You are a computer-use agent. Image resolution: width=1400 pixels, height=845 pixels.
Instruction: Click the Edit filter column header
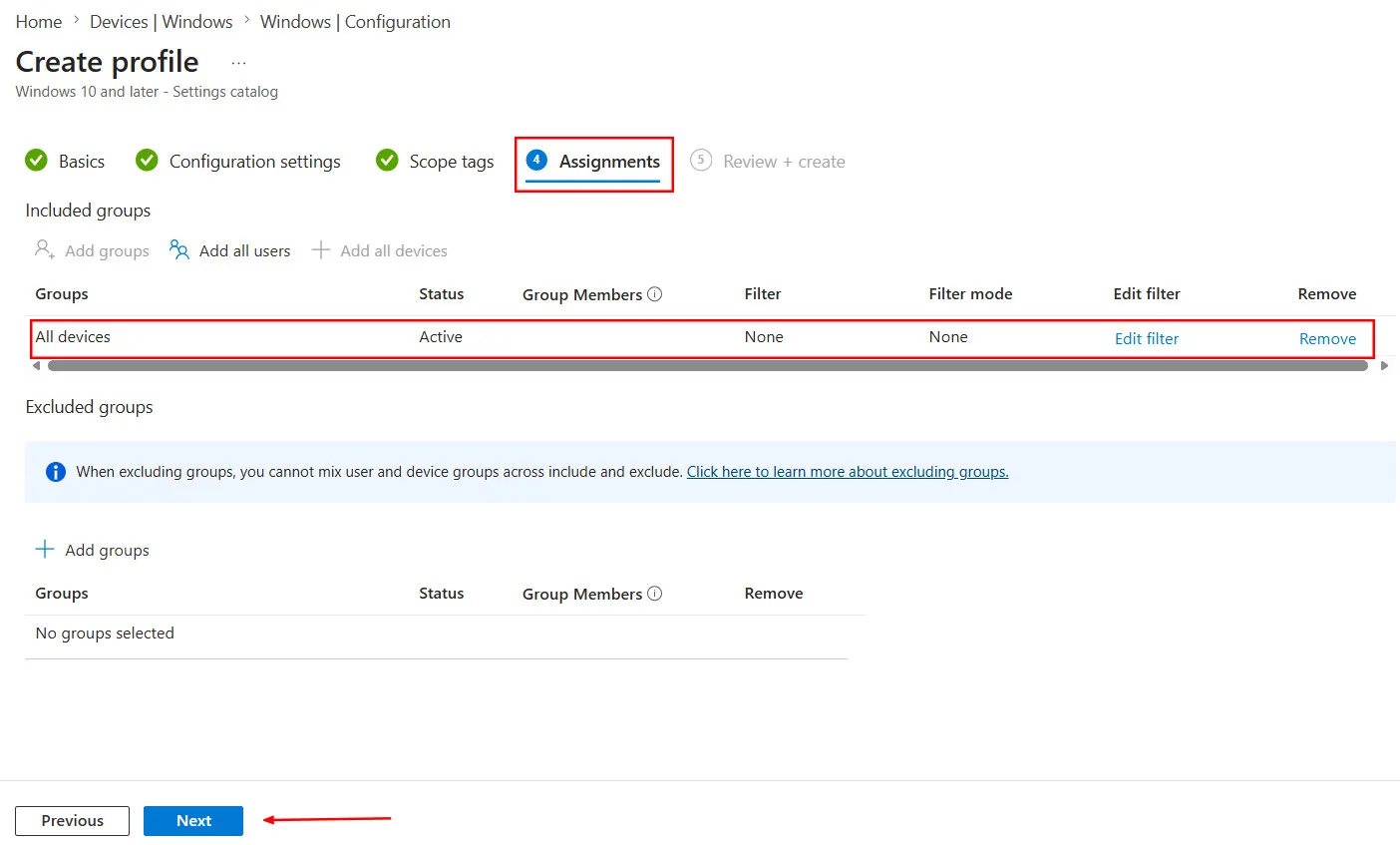[x=1147, y=294]
